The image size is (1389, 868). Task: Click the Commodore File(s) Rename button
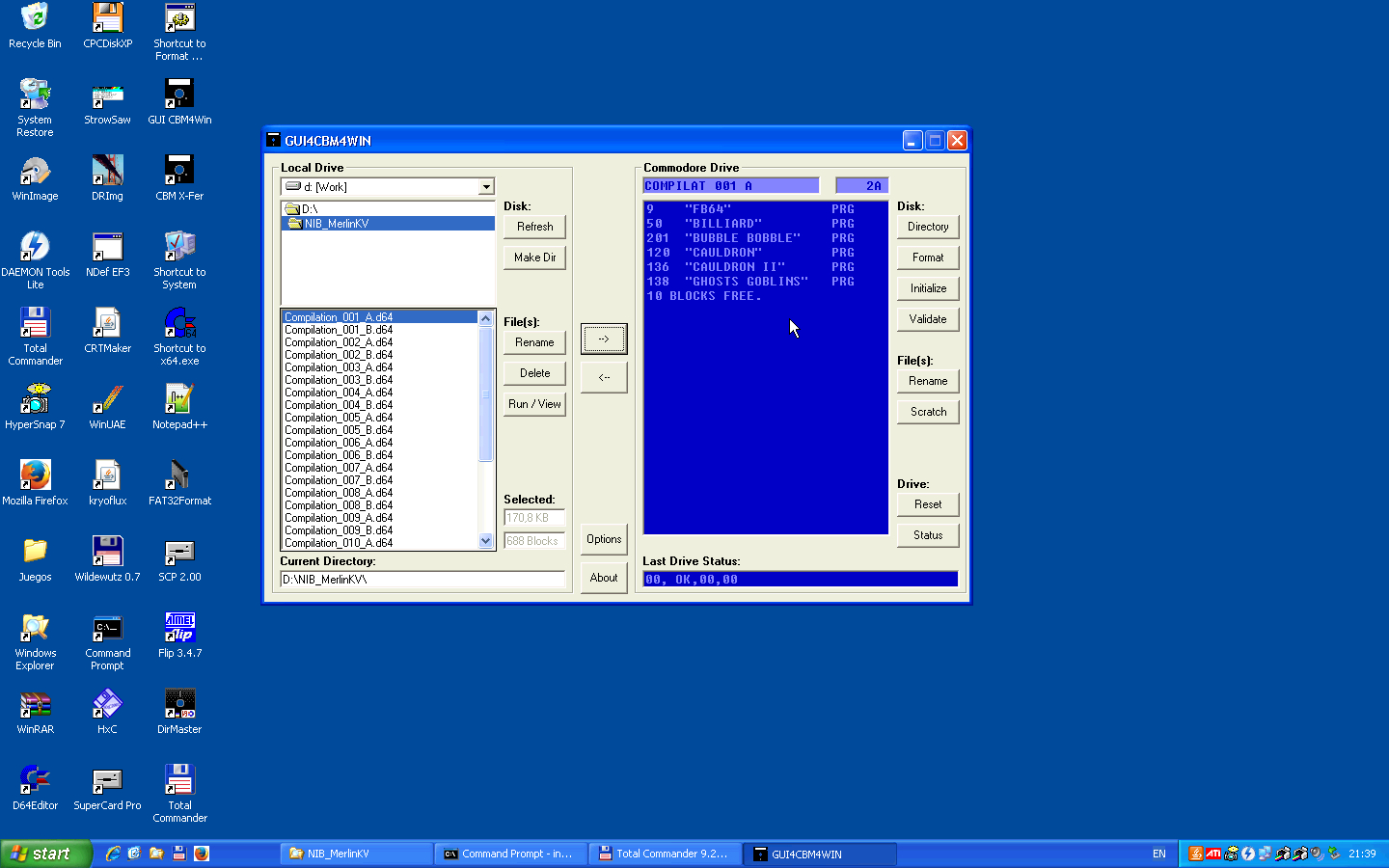click(928, 381)
